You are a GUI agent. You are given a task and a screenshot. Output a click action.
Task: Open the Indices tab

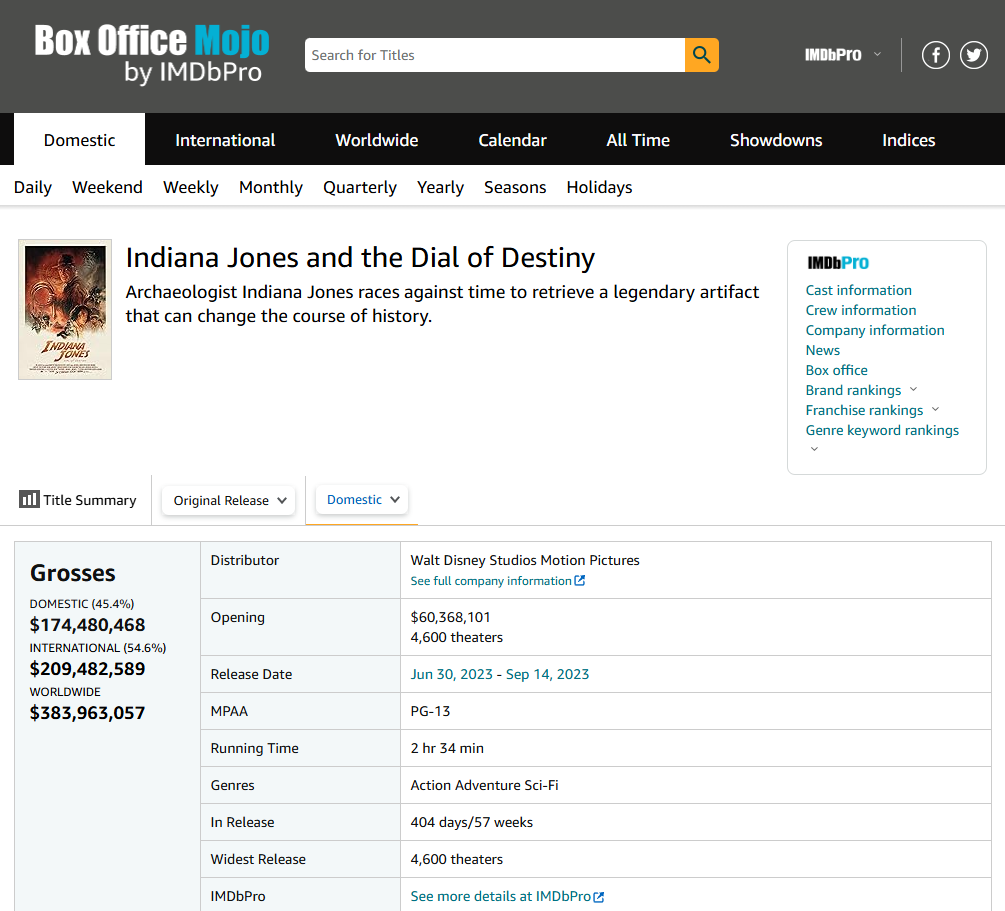coord(908,140)
